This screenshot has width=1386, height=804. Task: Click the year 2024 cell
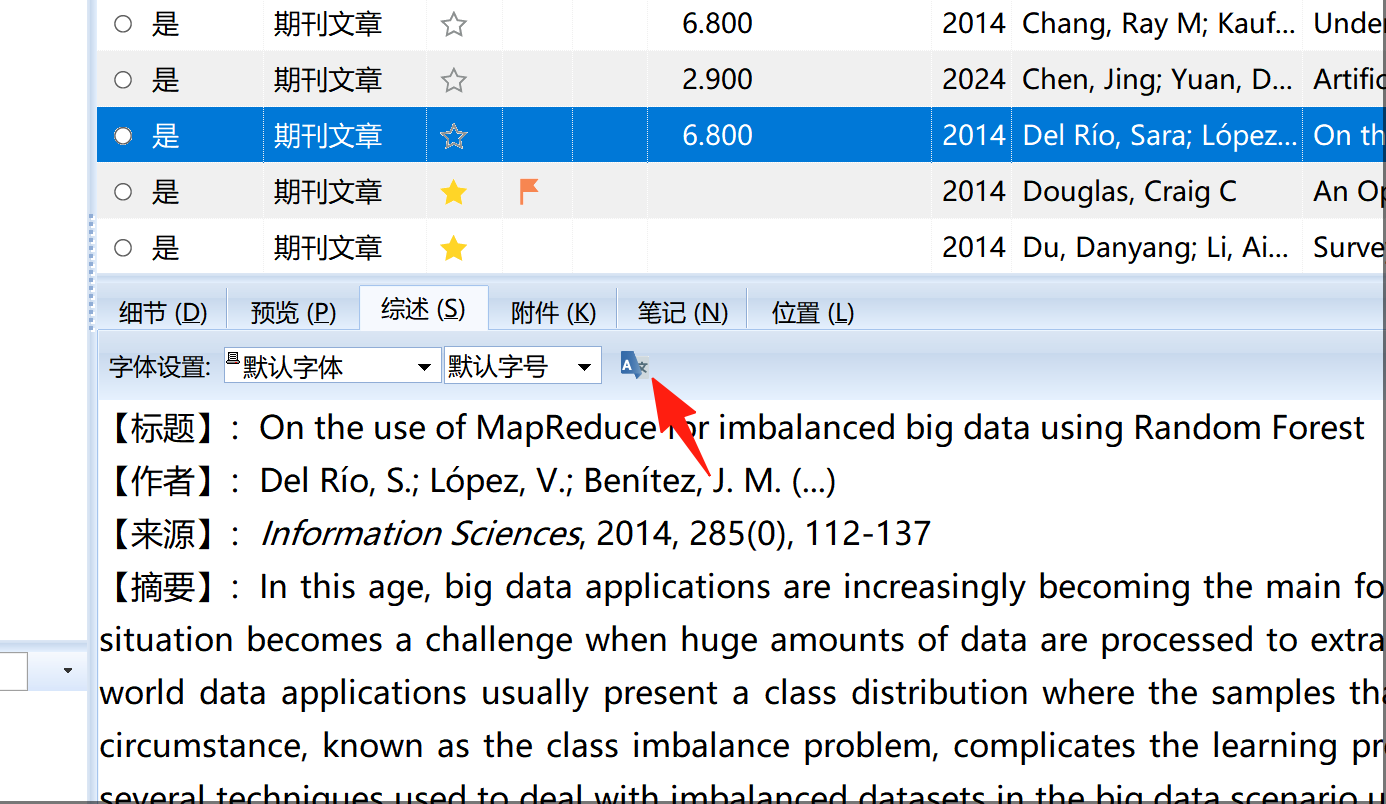coord(973,80)
